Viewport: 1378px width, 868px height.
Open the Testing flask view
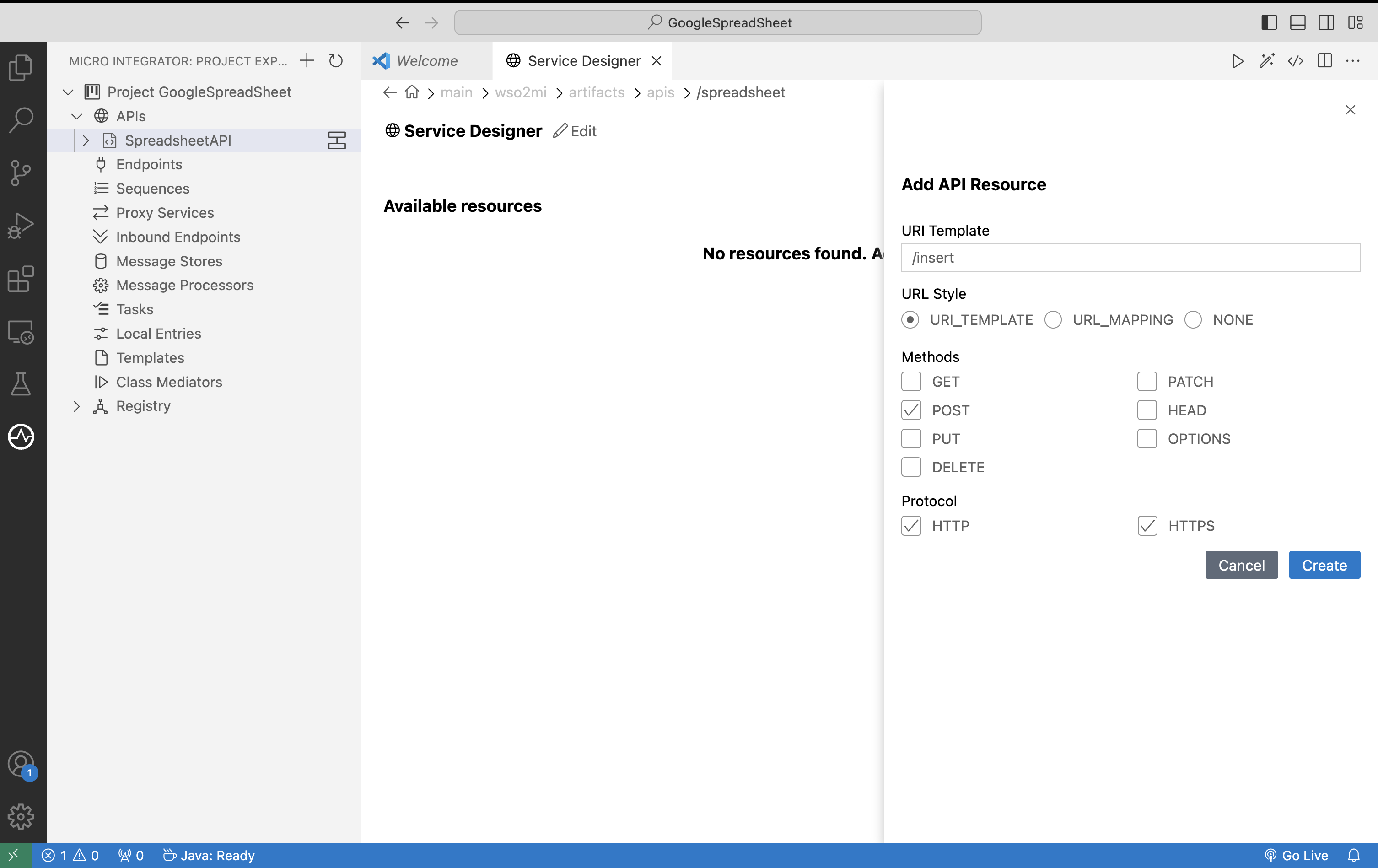tap(21, 384)
